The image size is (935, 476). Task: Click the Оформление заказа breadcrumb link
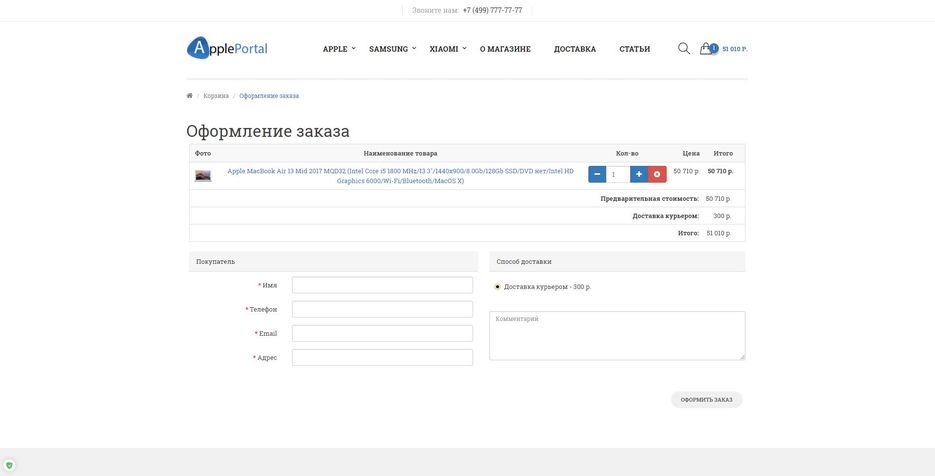pos(269,96)
